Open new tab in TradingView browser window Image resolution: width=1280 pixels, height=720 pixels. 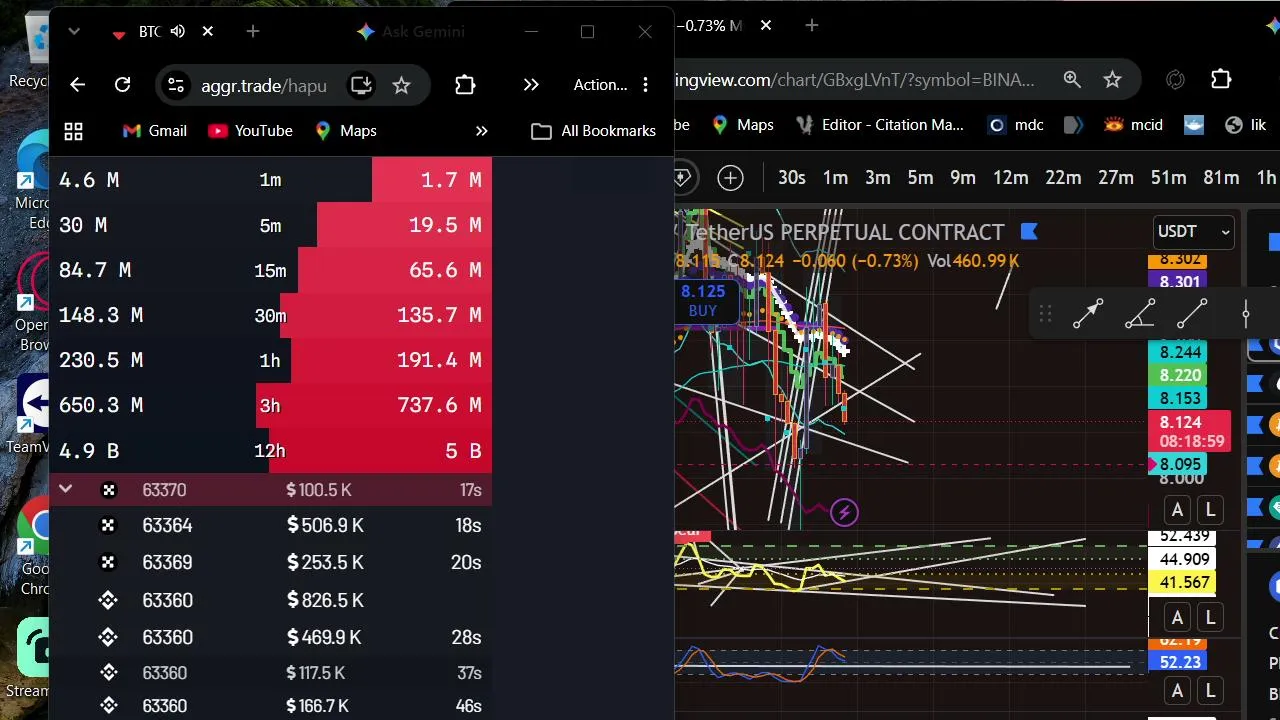811,25
